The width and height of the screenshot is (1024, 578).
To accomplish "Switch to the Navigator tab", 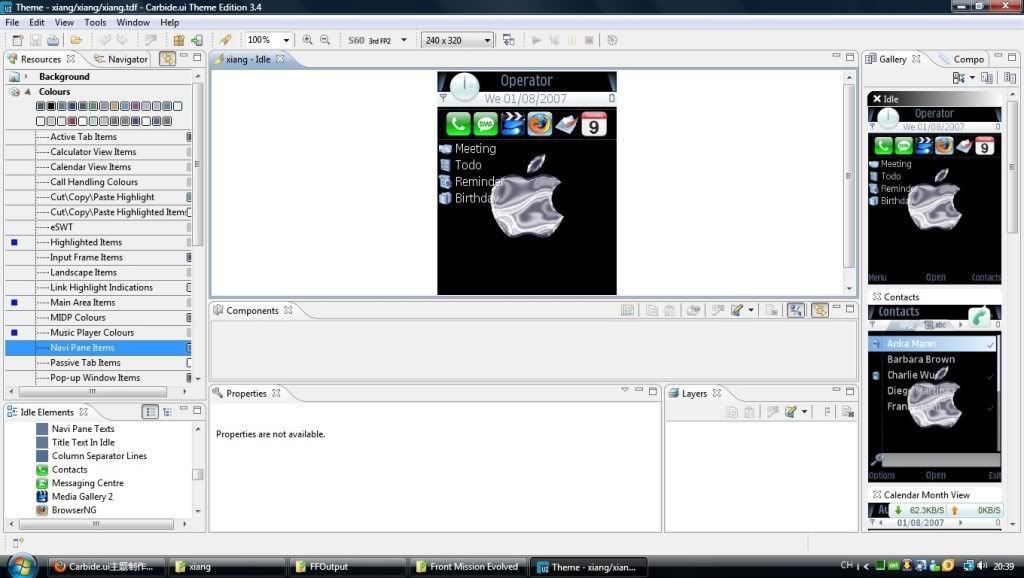I will pos(121,59).
